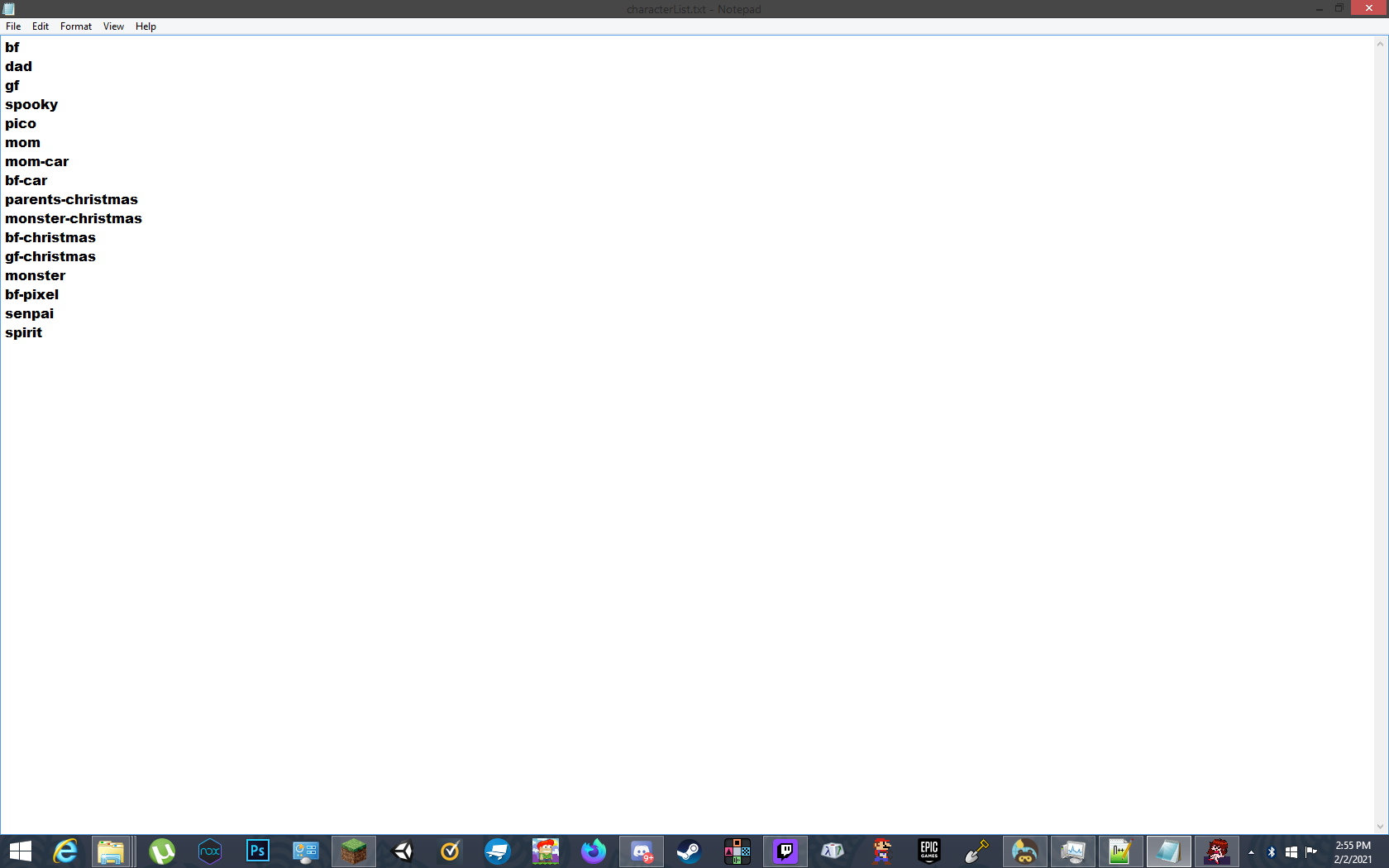1389x868 pixels.
Task: Click the scrollbar up arrow
Action: pos(1379,43)
